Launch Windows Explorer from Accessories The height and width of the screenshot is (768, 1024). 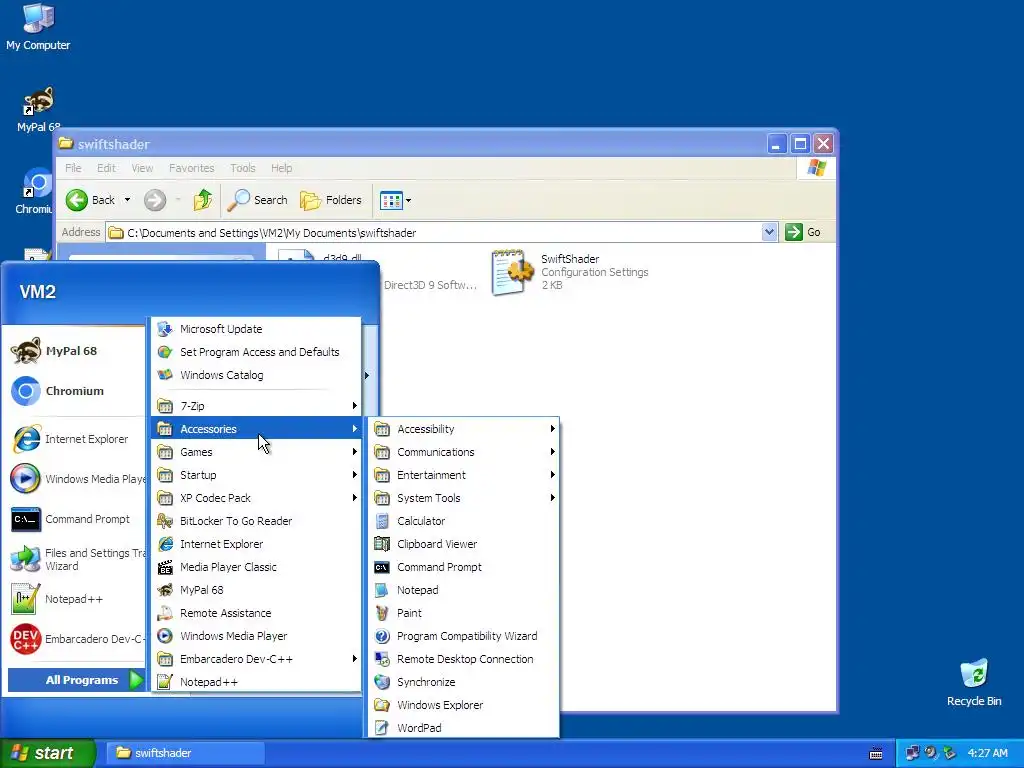[x=464, y=705]
